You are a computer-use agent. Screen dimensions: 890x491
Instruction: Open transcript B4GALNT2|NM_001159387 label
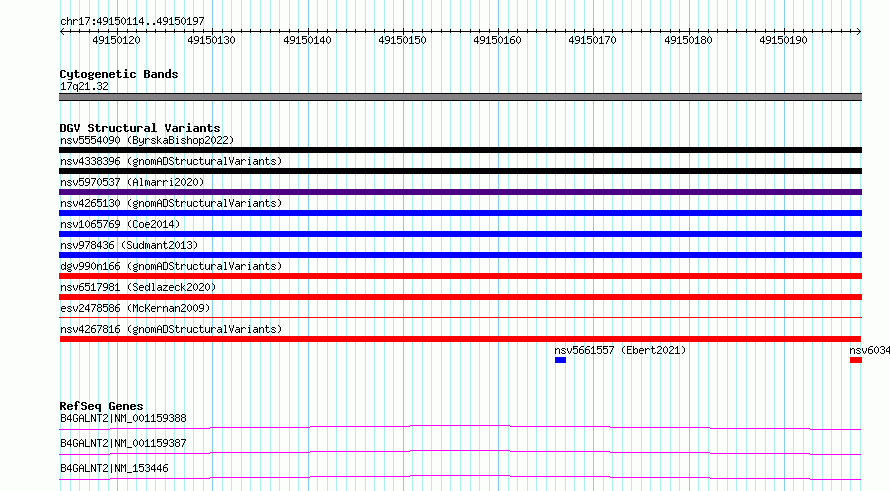[x=123, y=443]
